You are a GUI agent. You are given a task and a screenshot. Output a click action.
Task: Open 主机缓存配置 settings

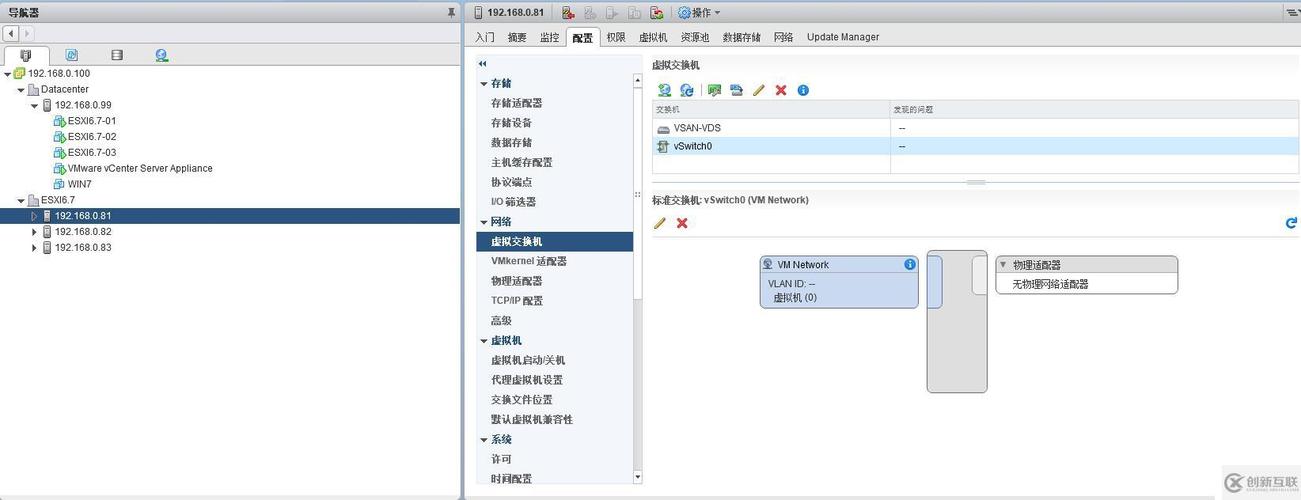[522, 162]
